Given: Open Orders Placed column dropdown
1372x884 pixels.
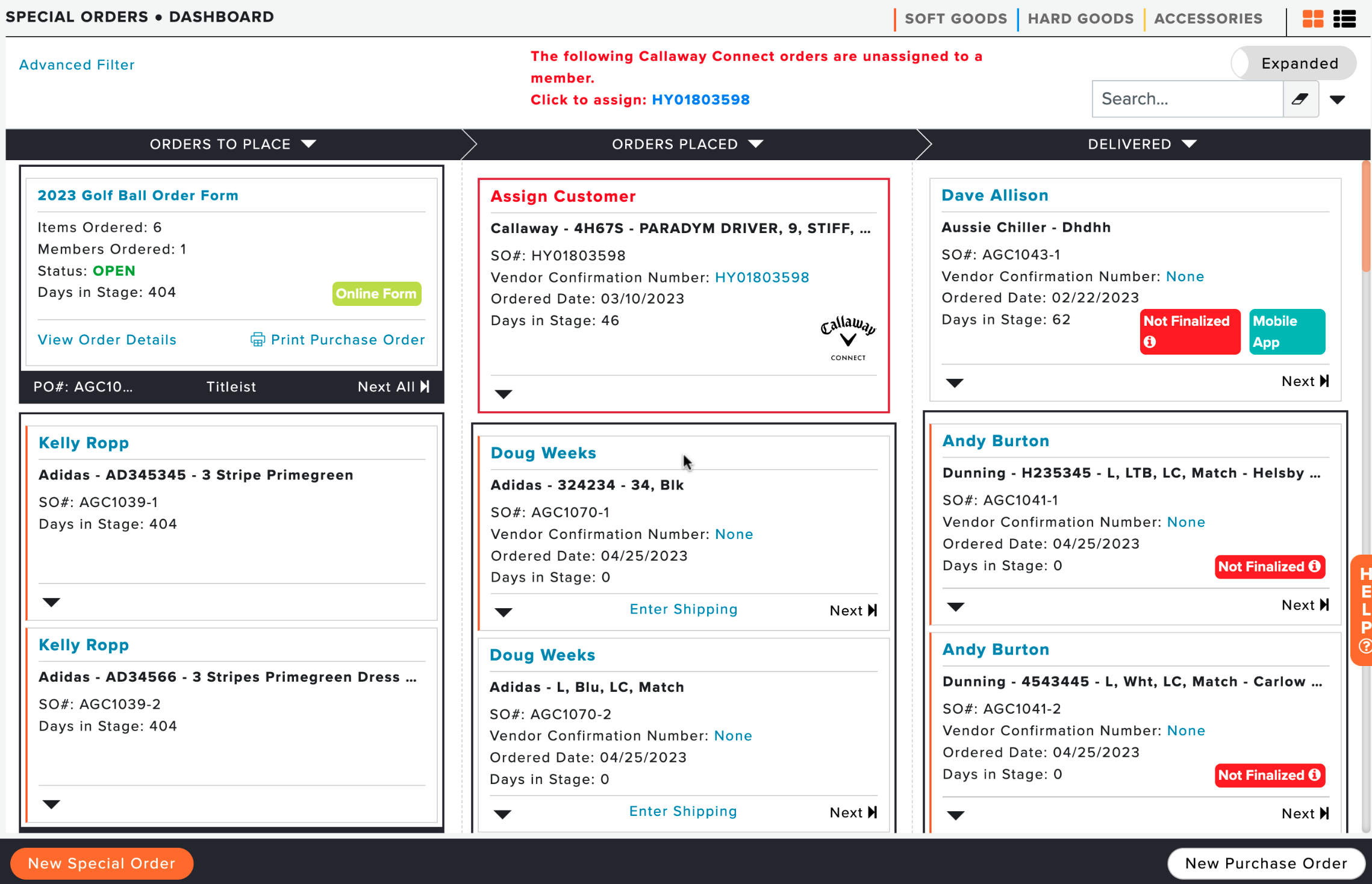Looking at the screenshot, I should (x=756, y=144).
